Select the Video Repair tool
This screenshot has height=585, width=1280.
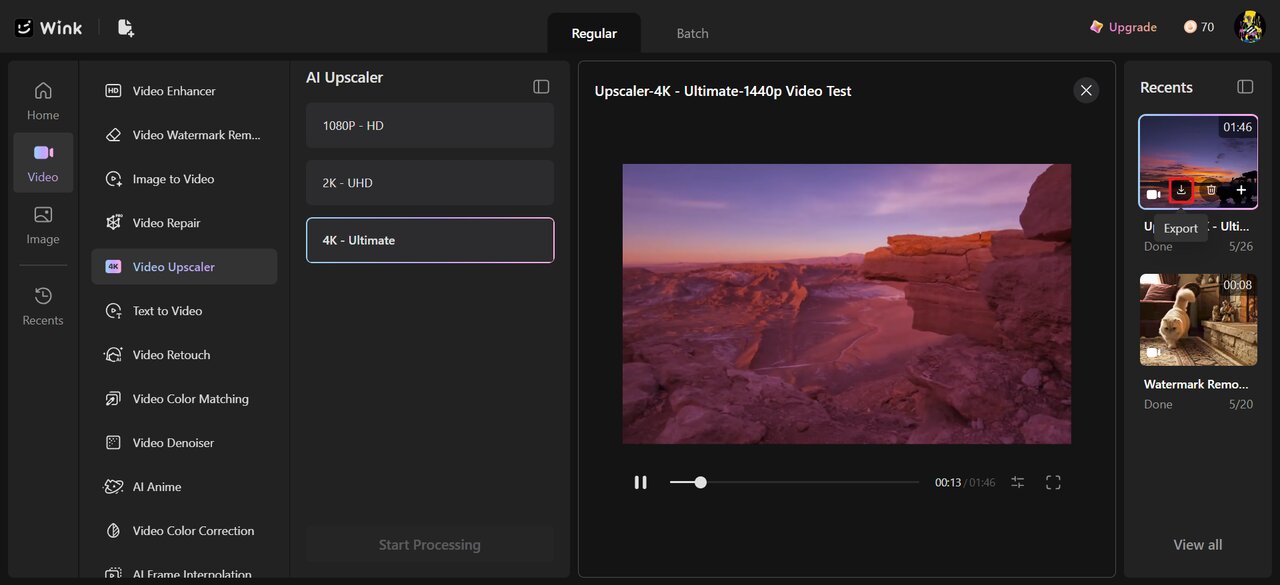[x=184, y=223]
